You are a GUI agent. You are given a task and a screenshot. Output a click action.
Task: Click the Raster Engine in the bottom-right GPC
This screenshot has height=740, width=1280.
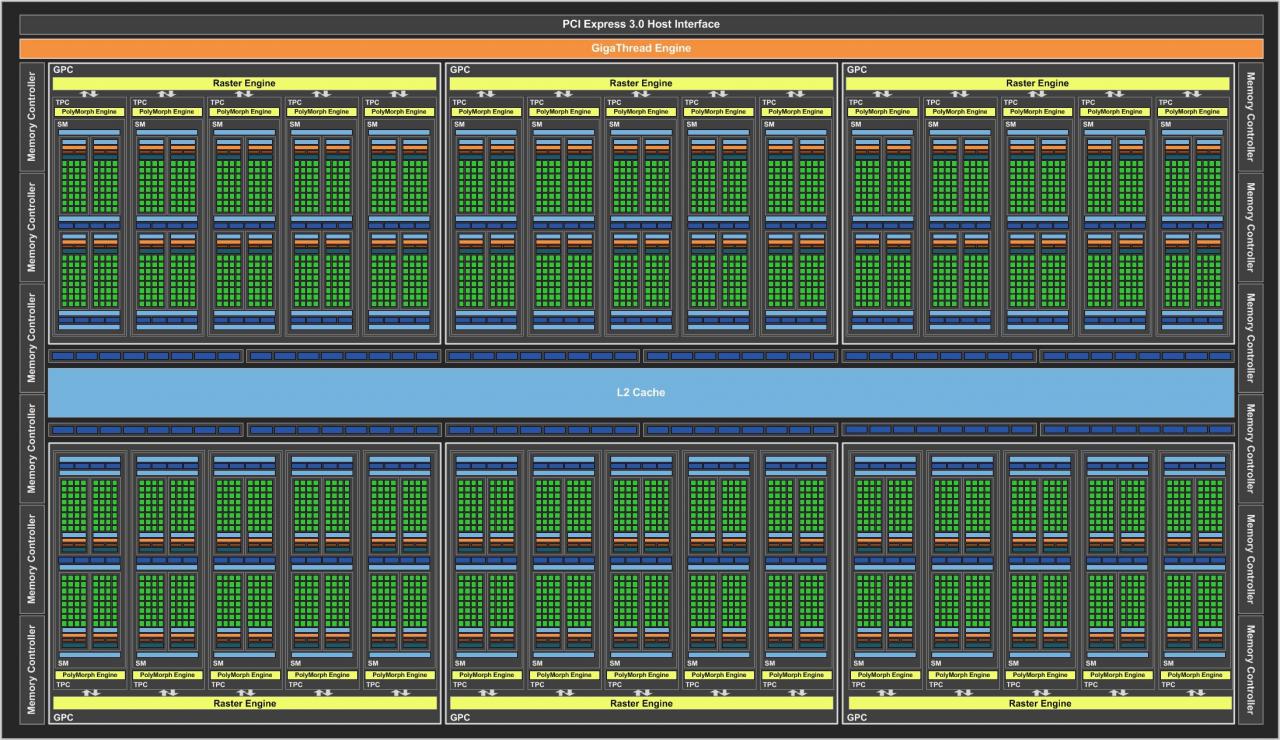(1038, 703)
